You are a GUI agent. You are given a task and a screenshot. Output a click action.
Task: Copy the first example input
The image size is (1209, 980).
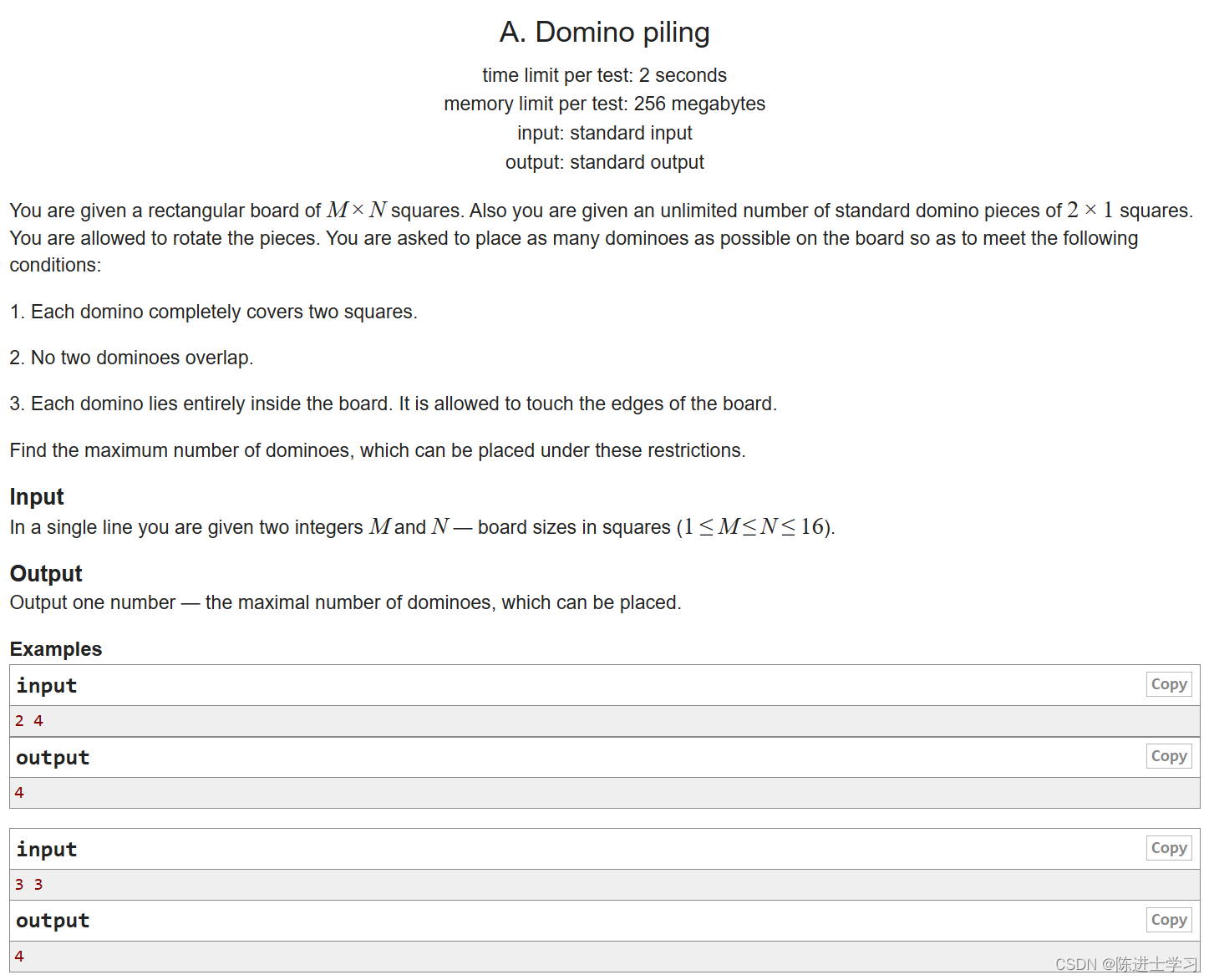pyautogui.click(x=1168, y=684)
